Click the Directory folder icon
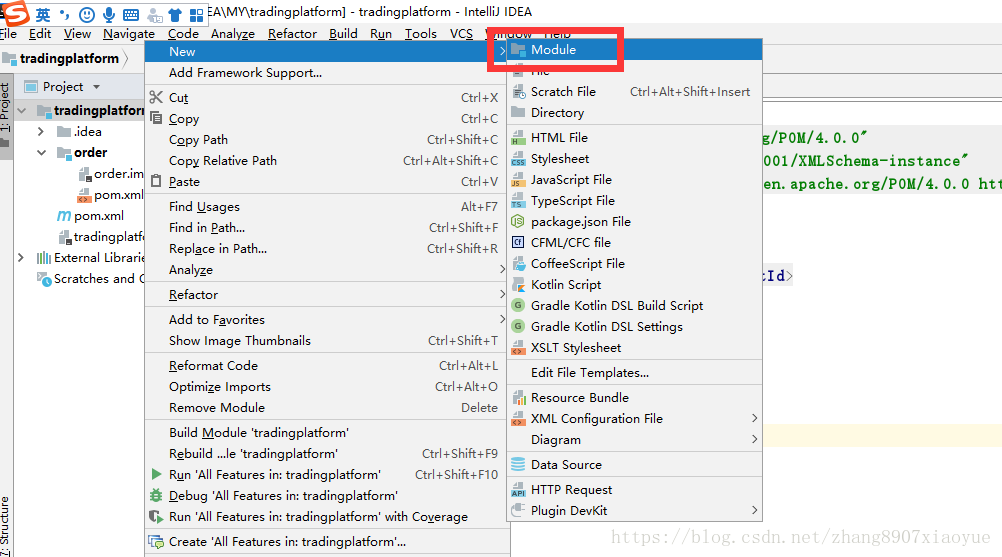This screenshot has width=1002, height=557. coord(518,112)
